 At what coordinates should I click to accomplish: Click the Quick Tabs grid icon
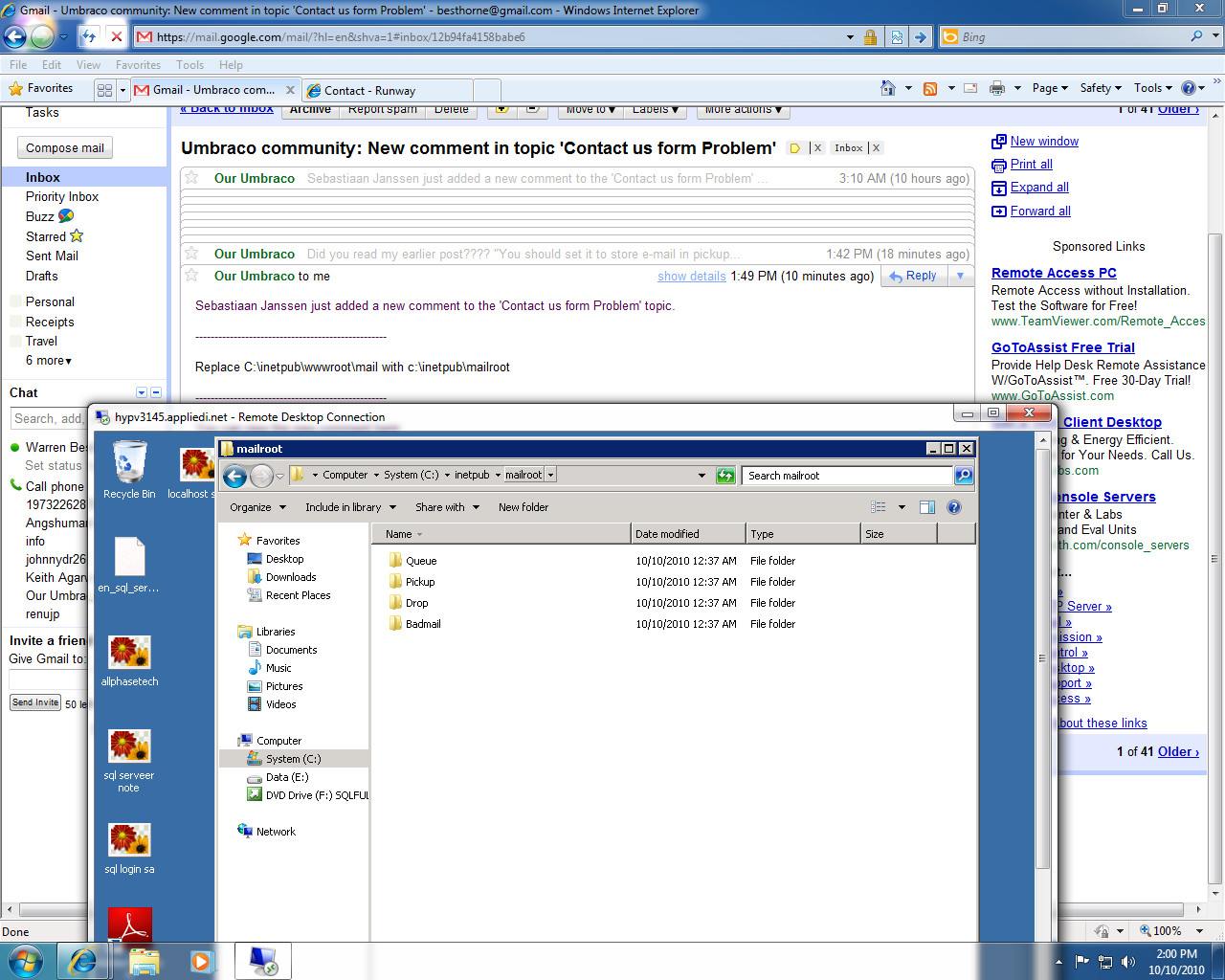105,90
